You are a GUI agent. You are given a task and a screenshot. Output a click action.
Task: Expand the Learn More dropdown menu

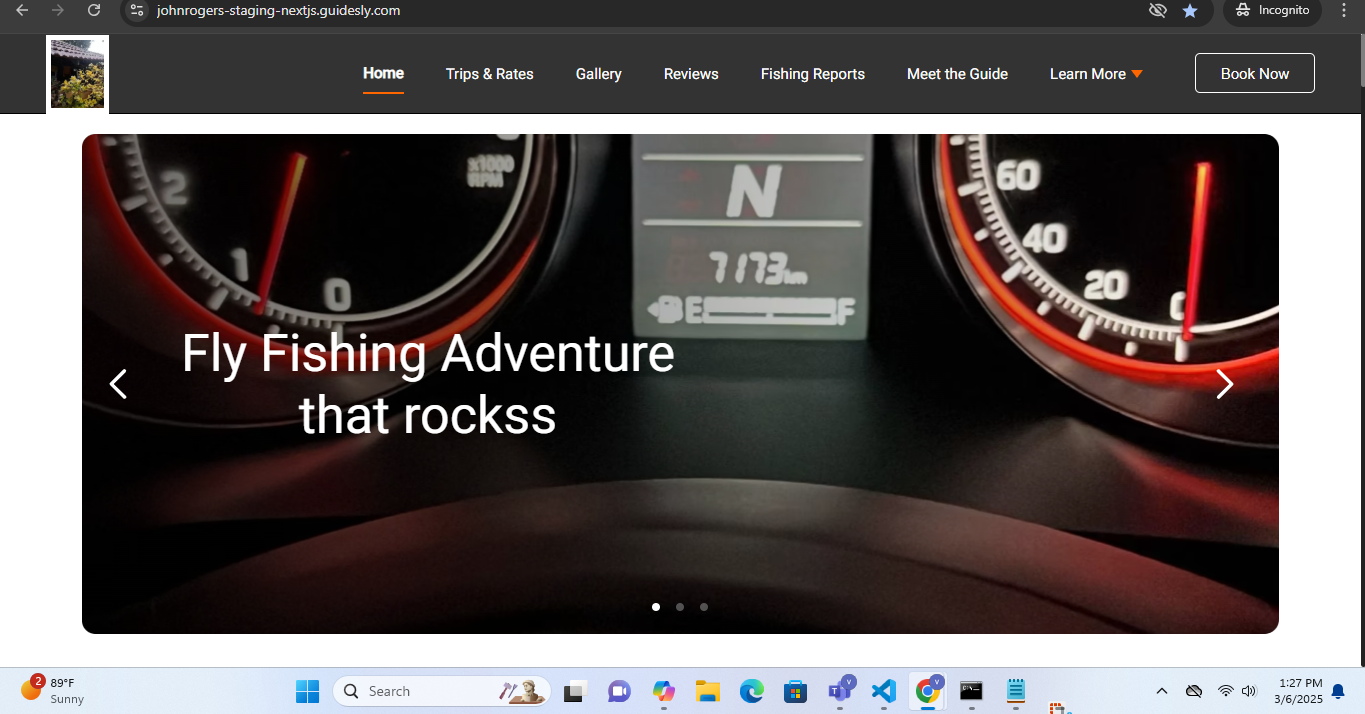coord(1095,74)
